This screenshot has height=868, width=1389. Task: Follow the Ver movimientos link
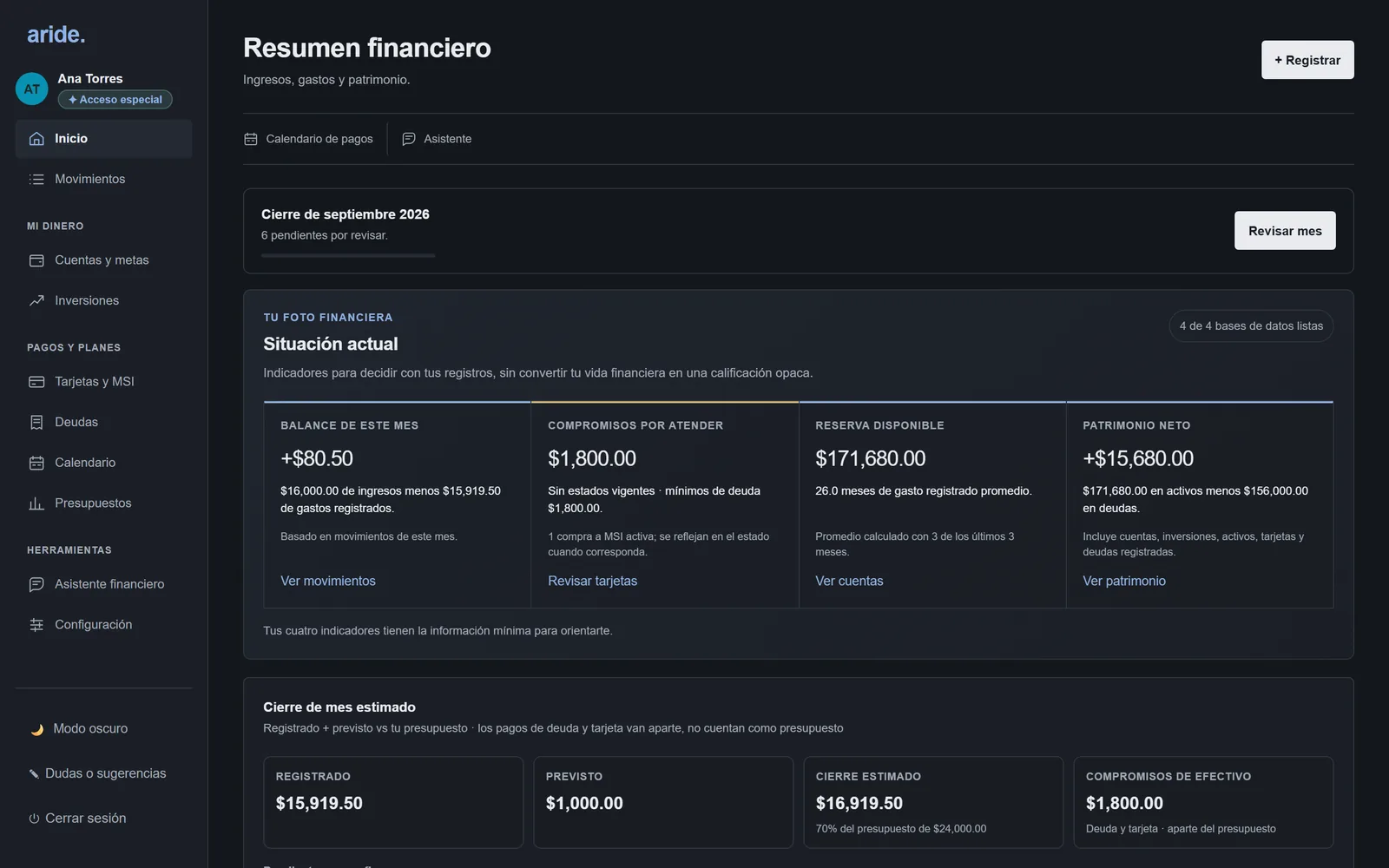pos(328,581)
